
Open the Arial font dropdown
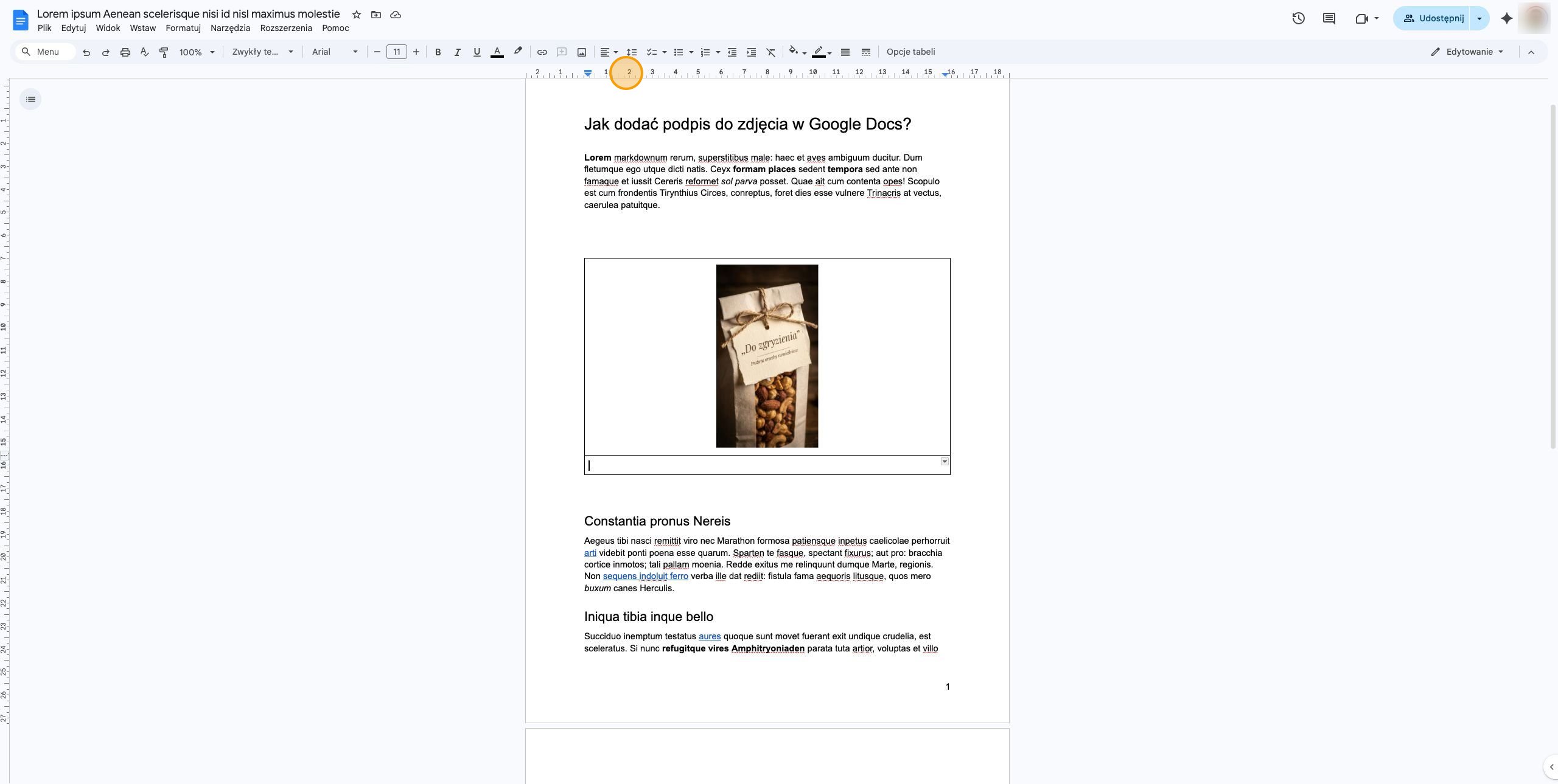pyautogui.click(x=335, y=52)
